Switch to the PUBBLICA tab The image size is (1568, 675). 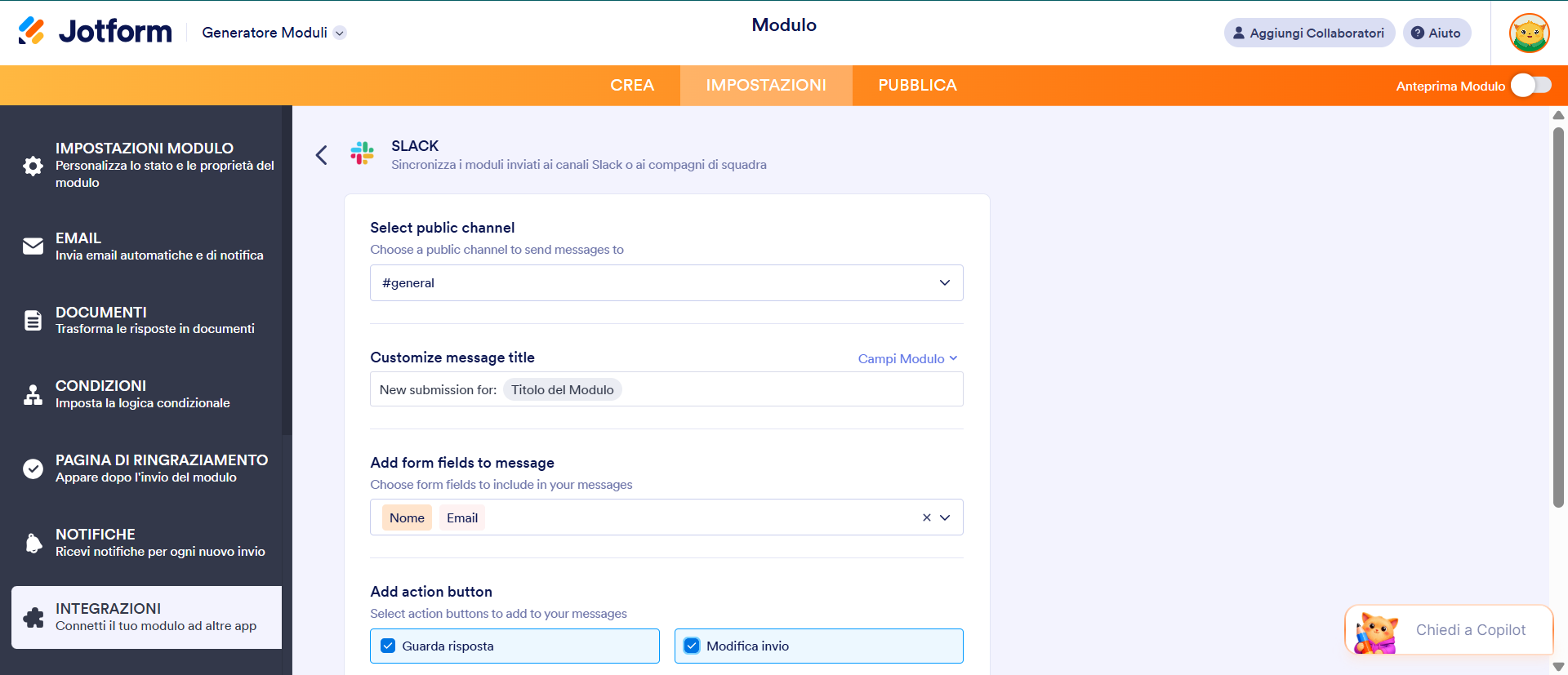point(917,86)
